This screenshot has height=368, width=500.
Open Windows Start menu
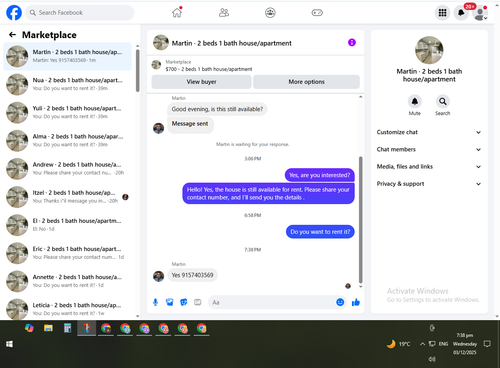9,344
